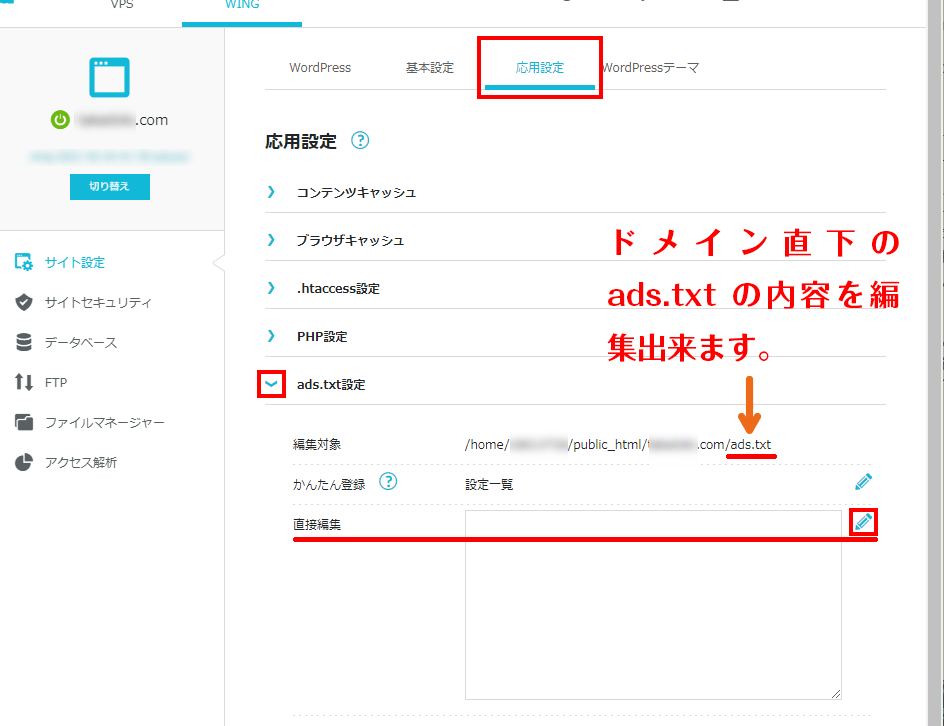Click the 編集対象 label

(317, 444)
